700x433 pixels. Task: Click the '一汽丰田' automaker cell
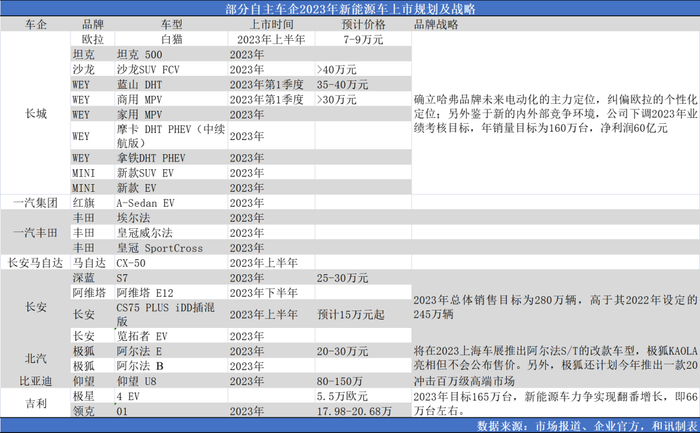[x=36, y=233]
